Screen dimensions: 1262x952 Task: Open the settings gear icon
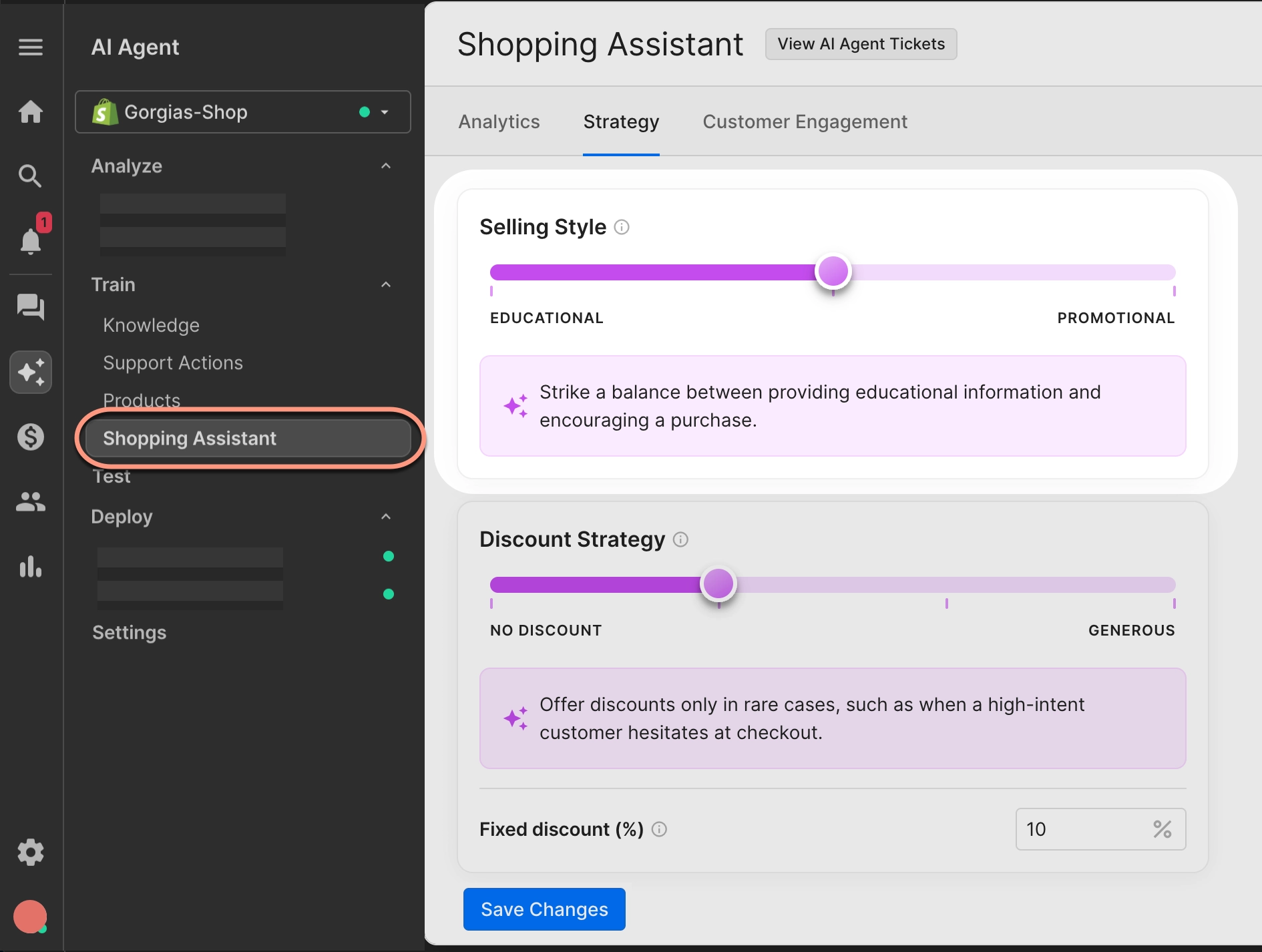[x=31, y=853]
